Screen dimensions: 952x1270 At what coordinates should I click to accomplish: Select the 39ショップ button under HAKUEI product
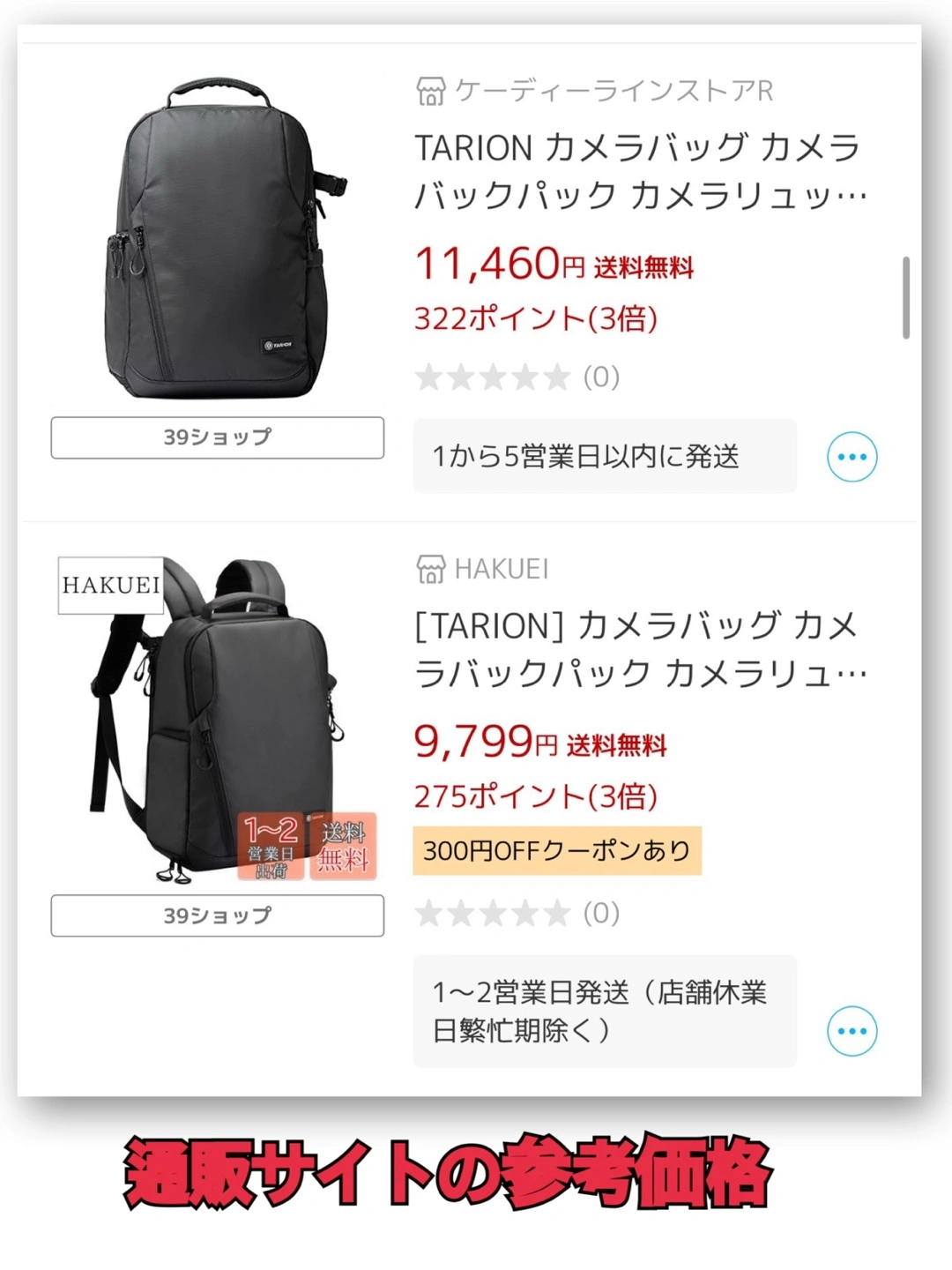(218, 915)
